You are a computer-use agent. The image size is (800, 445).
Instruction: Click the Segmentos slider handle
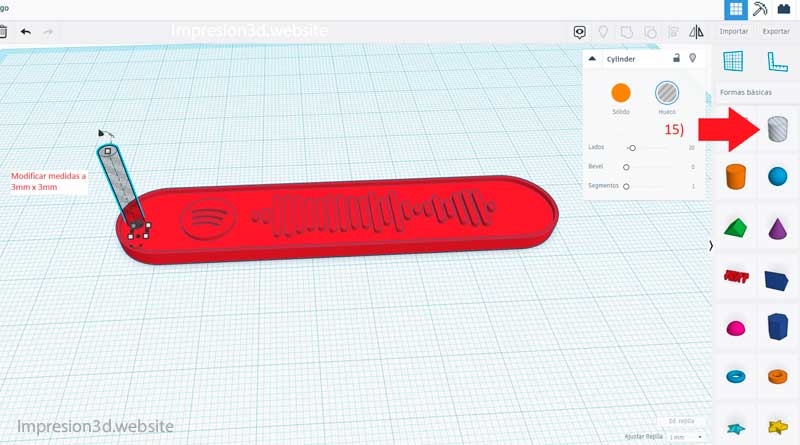626,186
